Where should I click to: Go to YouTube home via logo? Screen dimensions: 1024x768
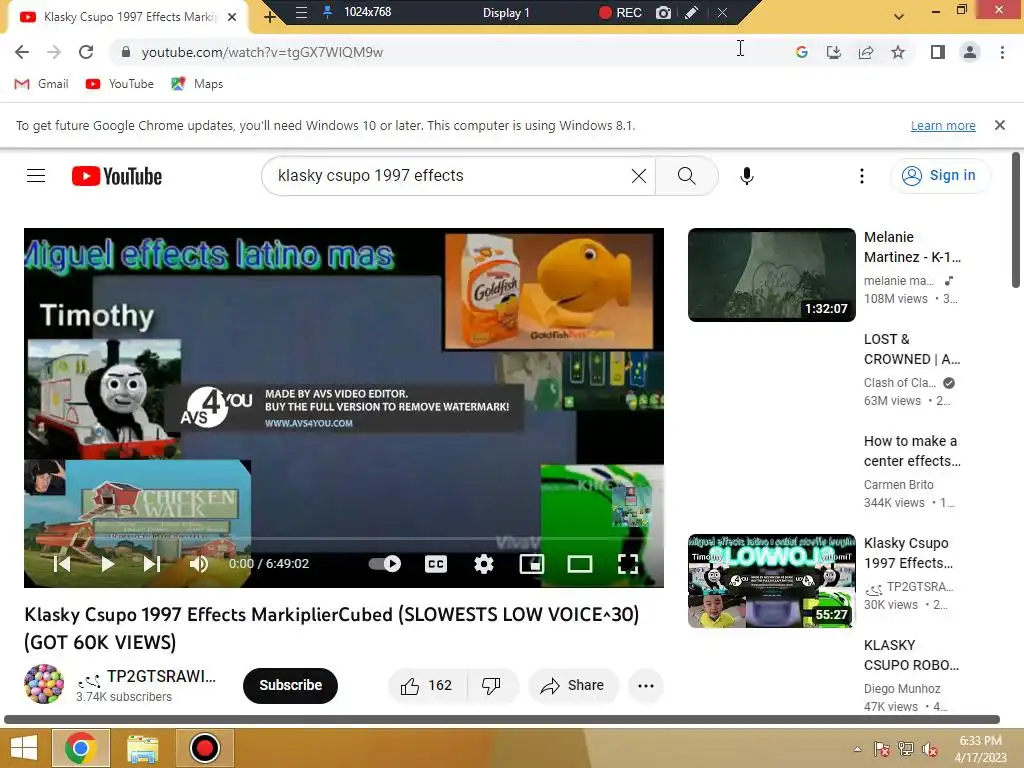117,176
